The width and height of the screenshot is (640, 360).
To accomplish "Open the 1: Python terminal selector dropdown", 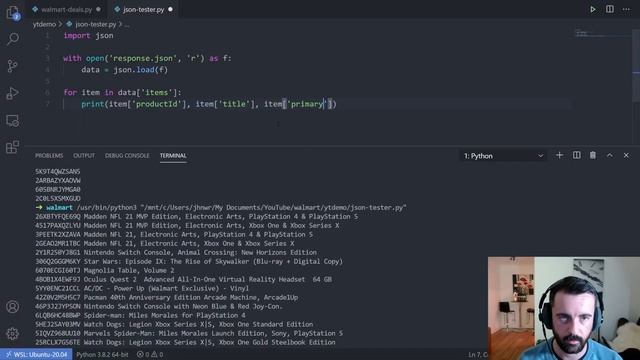I will pyautogui.click(x=503, y=156).
